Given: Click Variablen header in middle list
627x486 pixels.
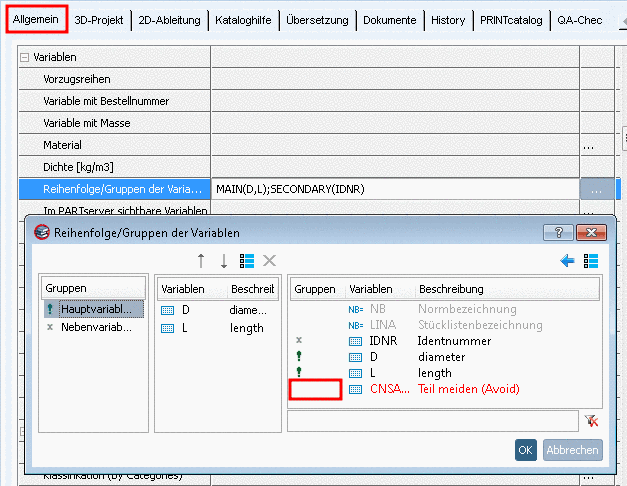Looking at the screenshot, I should 193,289.
